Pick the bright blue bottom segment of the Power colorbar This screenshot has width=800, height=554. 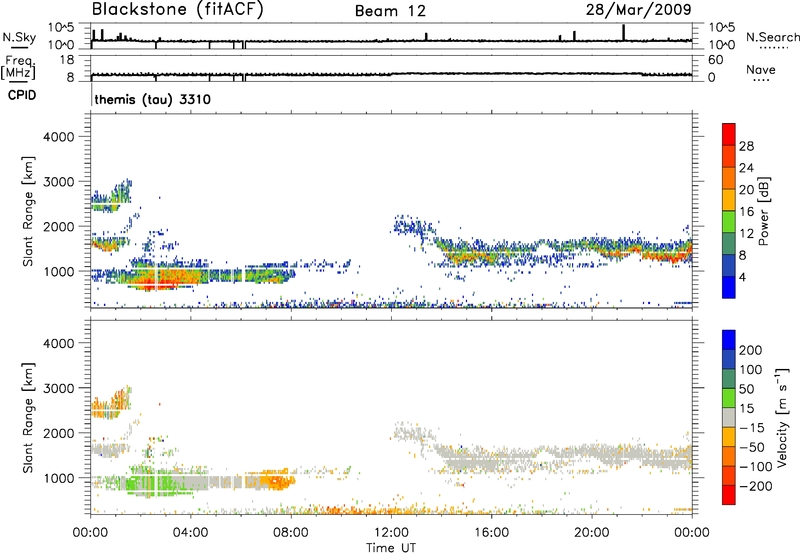click(x=729, y=287)
